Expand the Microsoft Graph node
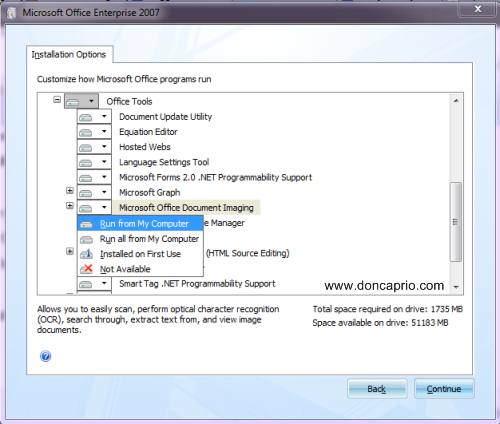Screen dimensions: 500x424 click(70, 191)
